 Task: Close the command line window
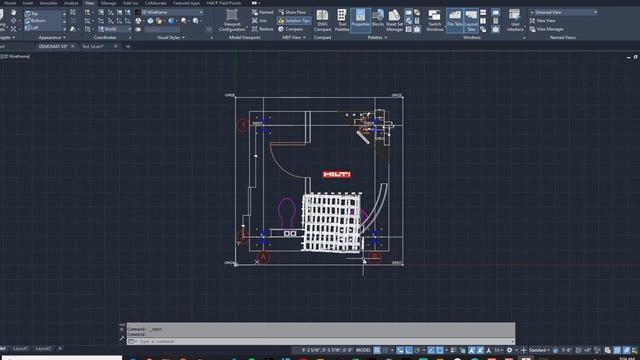(x=122, y=329)
